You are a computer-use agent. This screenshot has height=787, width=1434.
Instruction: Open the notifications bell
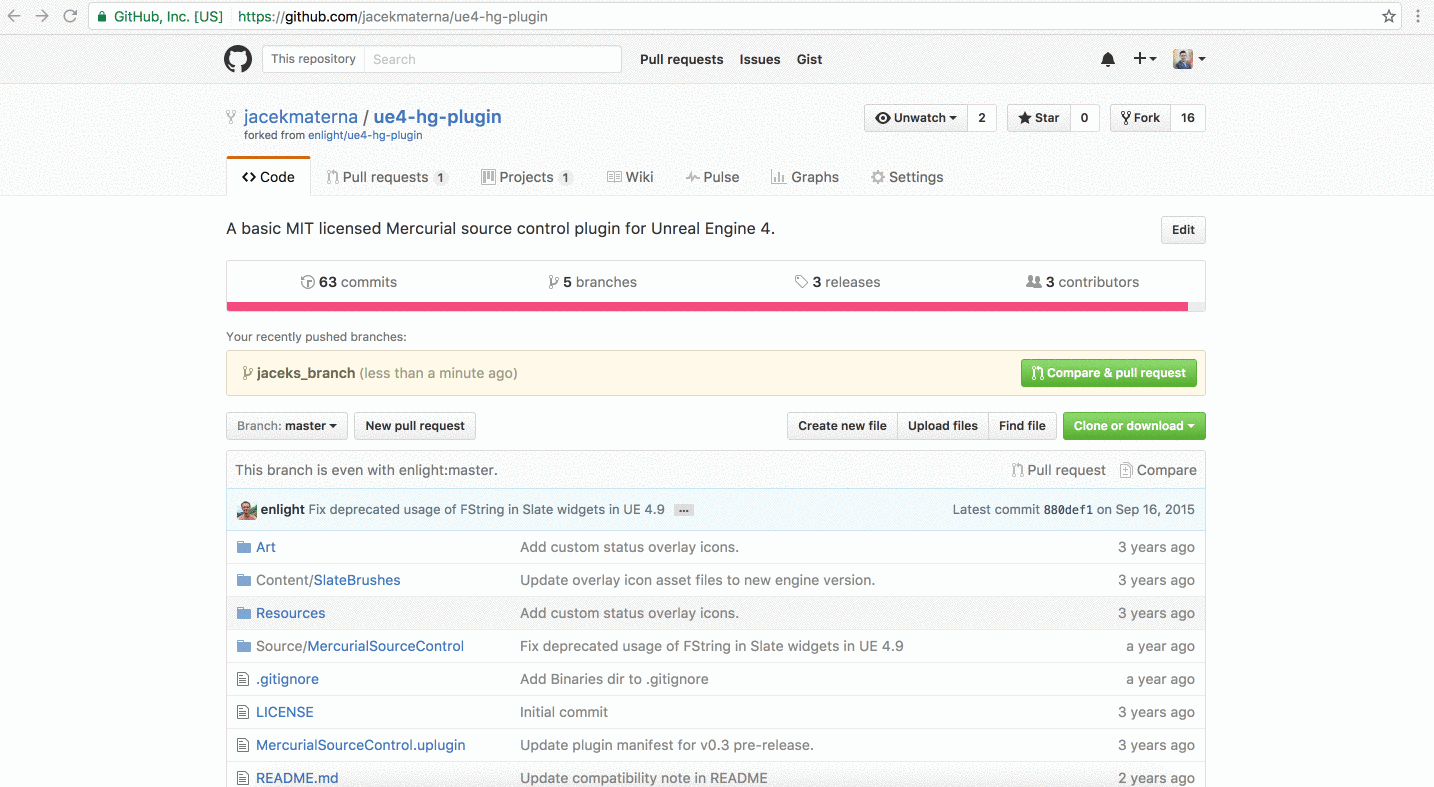pos(1108,60)
